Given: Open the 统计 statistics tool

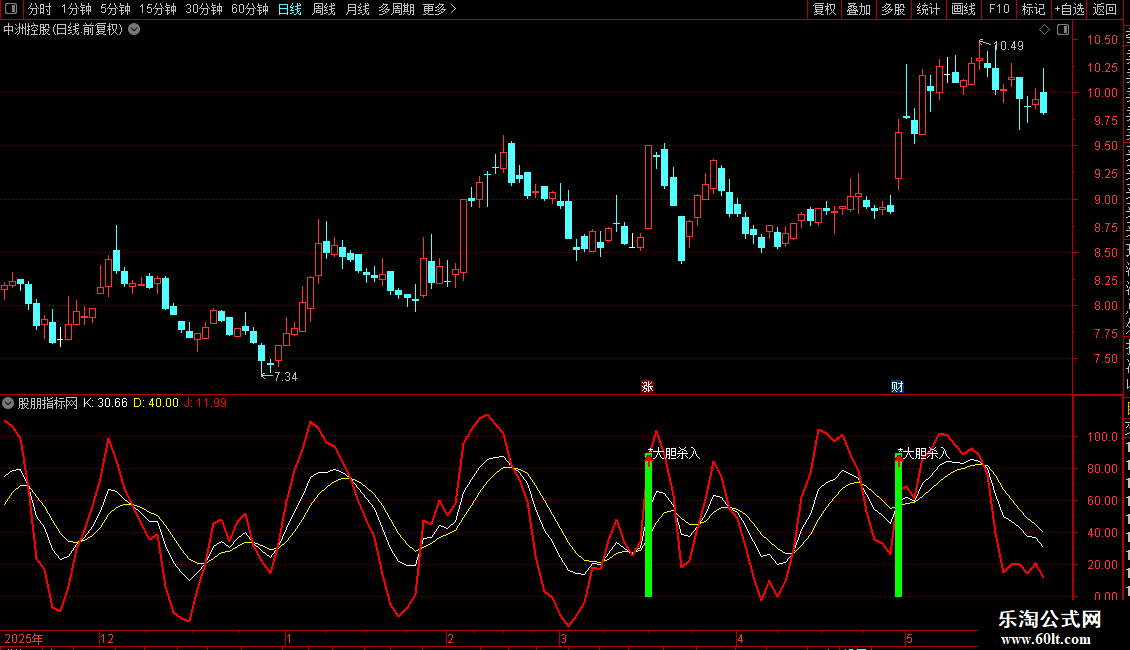Looking at the screenshot, I should [928, 9].
